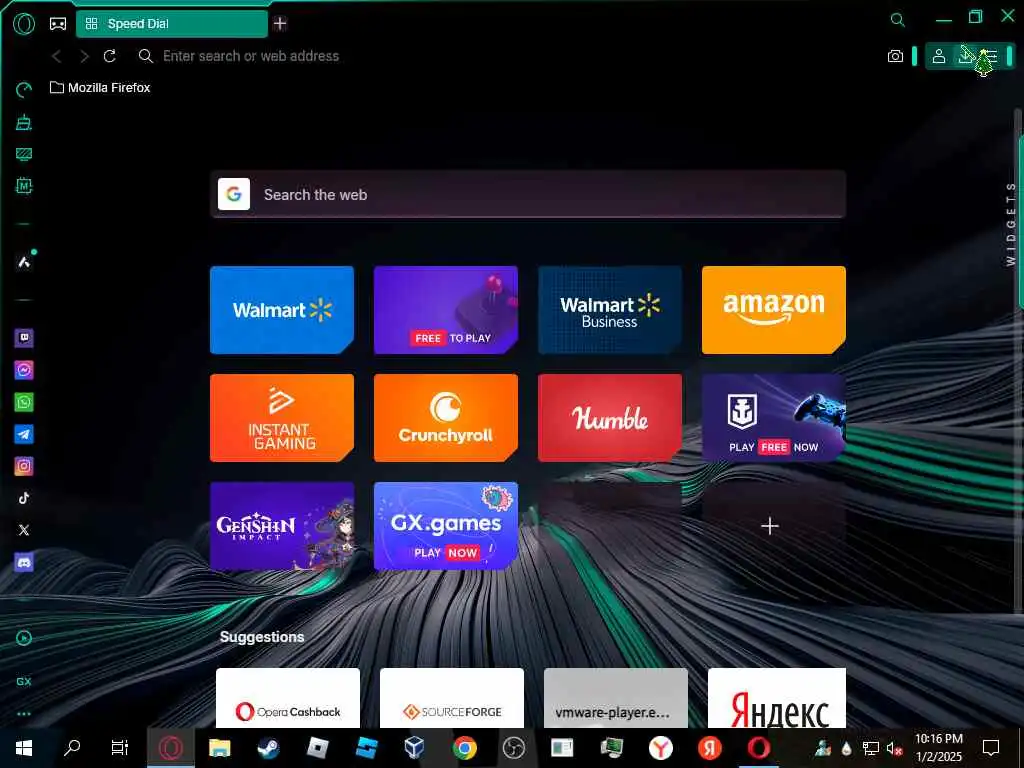
Task: Open Twitch in the sidebar
Action: (24, 338)
